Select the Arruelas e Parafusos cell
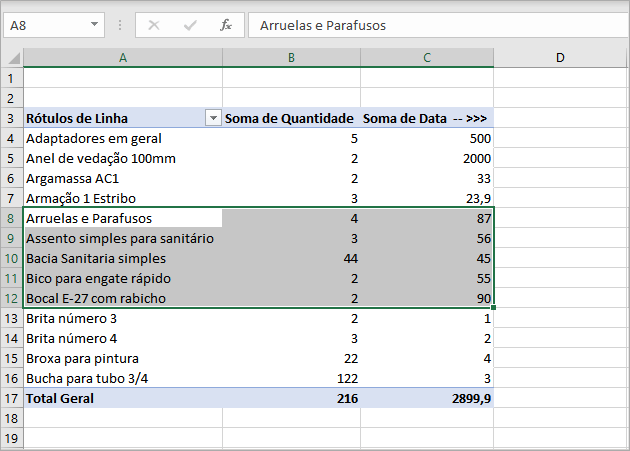Image resolution: width=630 pixels, height=451 pixels. tap(123, 218)
